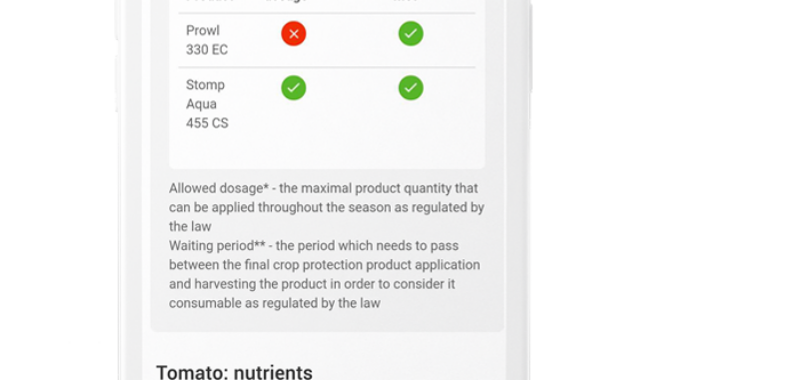Screen dimensions: 800x380
Task: Click Stomp Aqua's dosage column green checkmark
Action: [x=293, y=88]
